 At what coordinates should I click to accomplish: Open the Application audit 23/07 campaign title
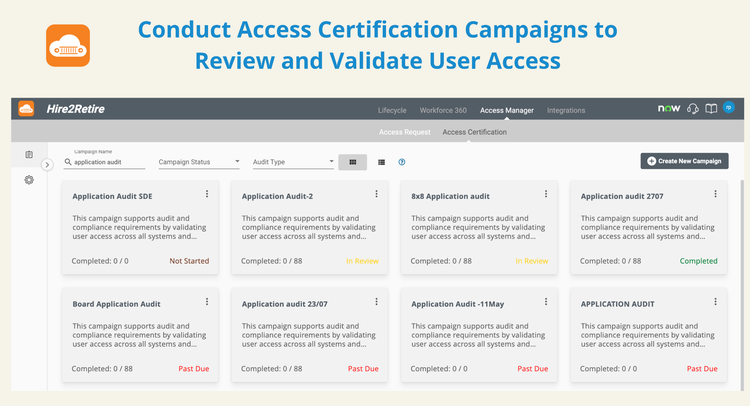[x=285, y=304]
